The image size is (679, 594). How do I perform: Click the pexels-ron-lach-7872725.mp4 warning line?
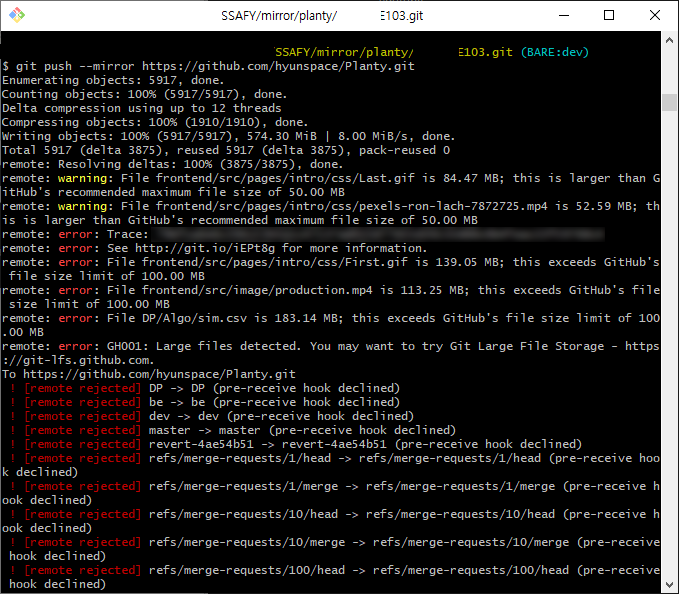tap(331, 213)
